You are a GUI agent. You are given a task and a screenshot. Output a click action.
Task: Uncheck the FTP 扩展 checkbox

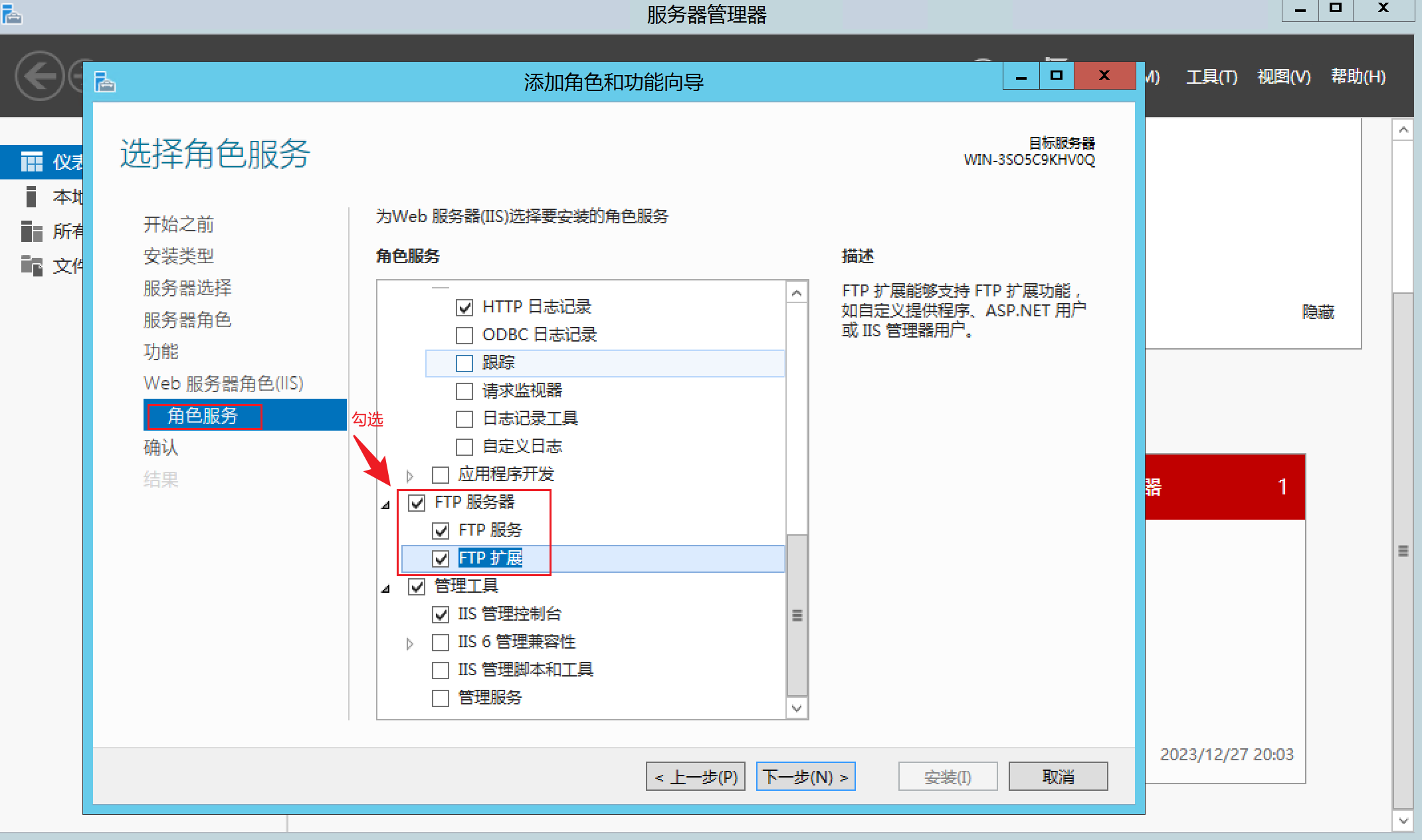click(x=441, y=558)
